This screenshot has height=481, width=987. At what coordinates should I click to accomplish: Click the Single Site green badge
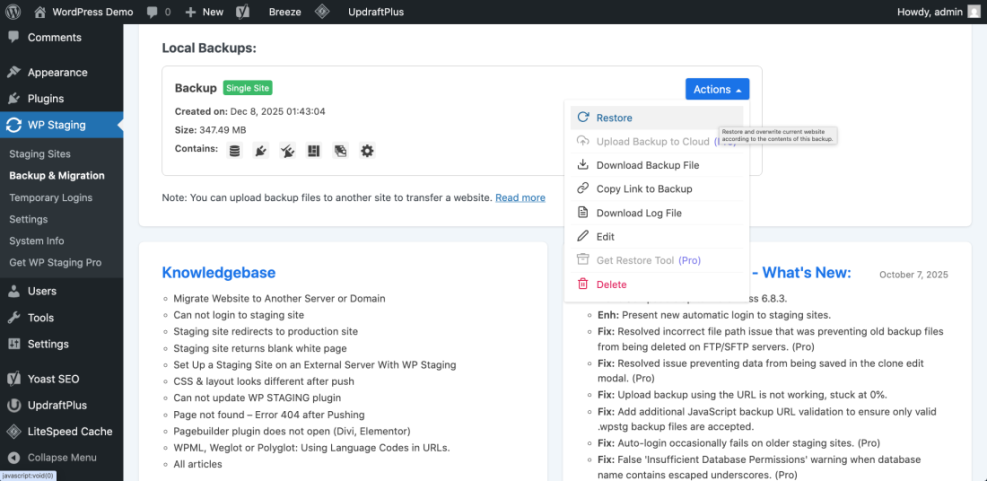click(248, 88)
